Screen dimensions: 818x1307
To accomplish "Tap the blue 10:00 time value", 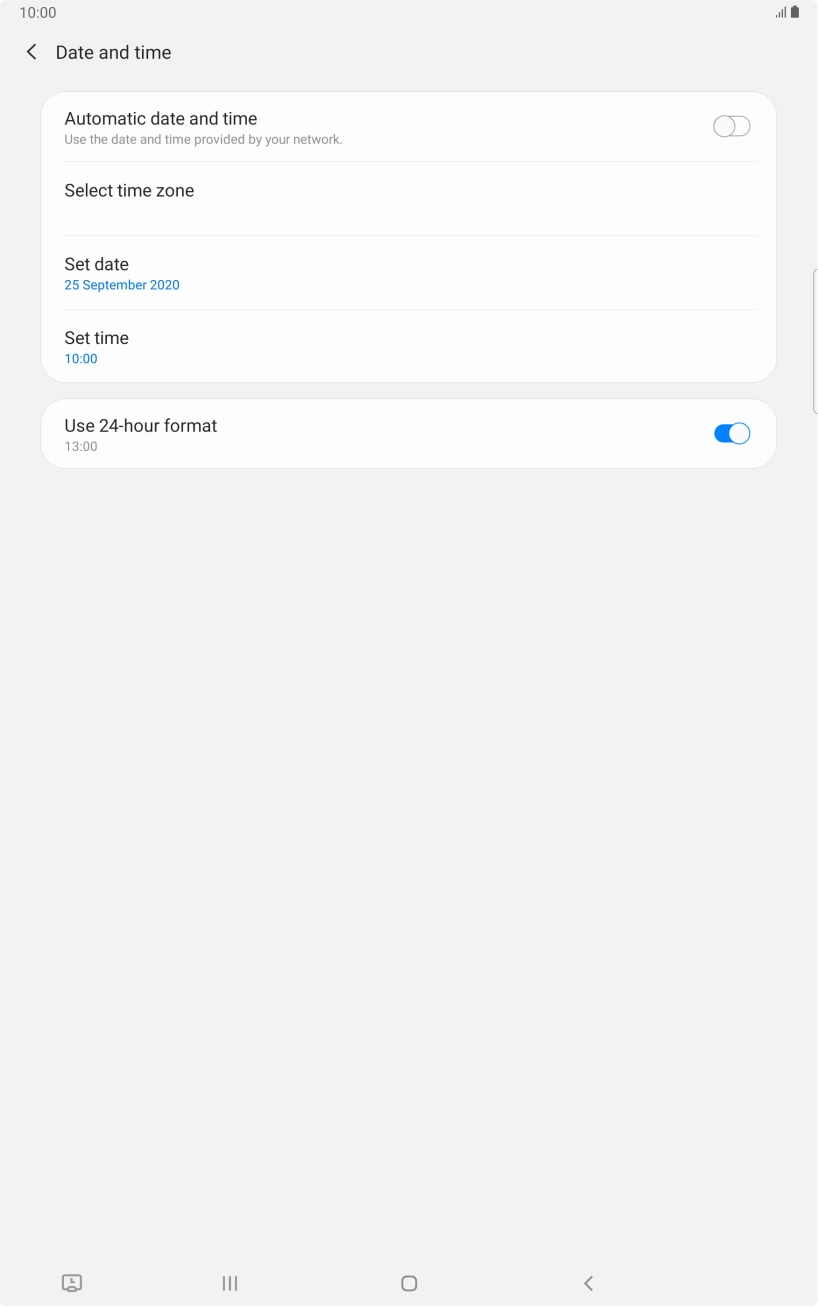I will tap(81, 359).
